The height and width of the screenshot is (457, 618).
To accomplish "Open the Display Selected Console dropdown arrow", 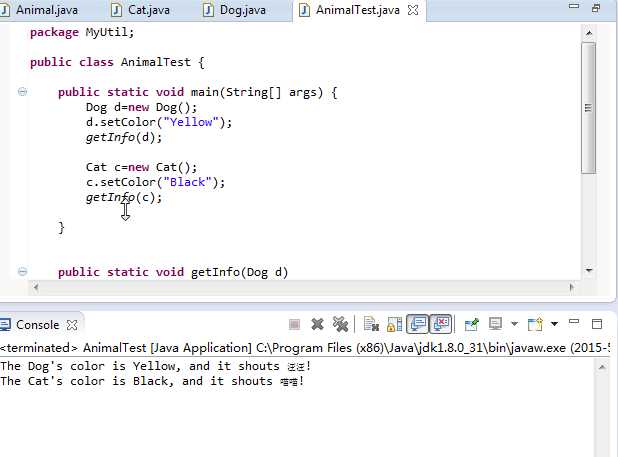I will tap(514, 324).
